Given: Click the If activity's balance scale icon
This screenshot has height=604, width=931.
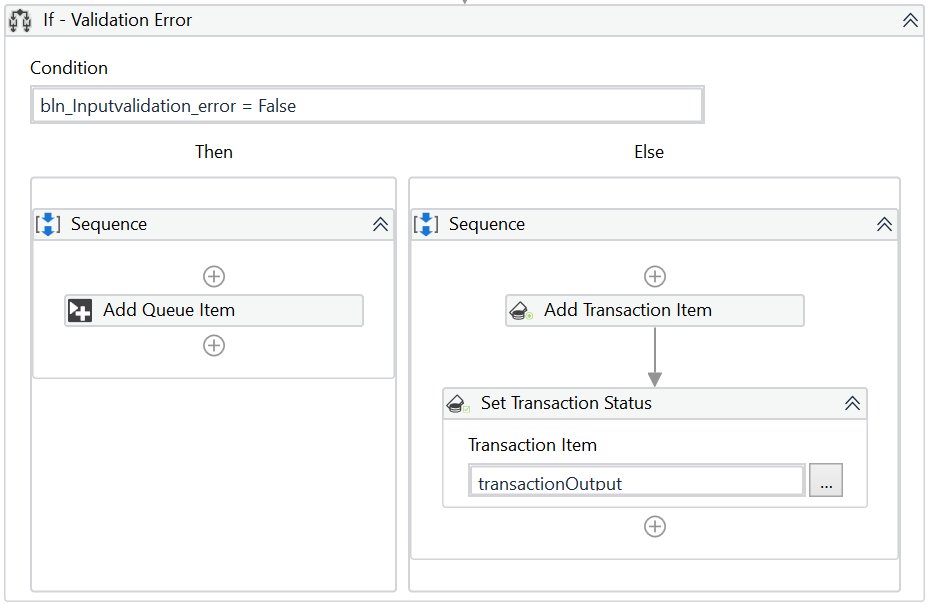Looking at the screenshot, I should [x=19, y=20].
